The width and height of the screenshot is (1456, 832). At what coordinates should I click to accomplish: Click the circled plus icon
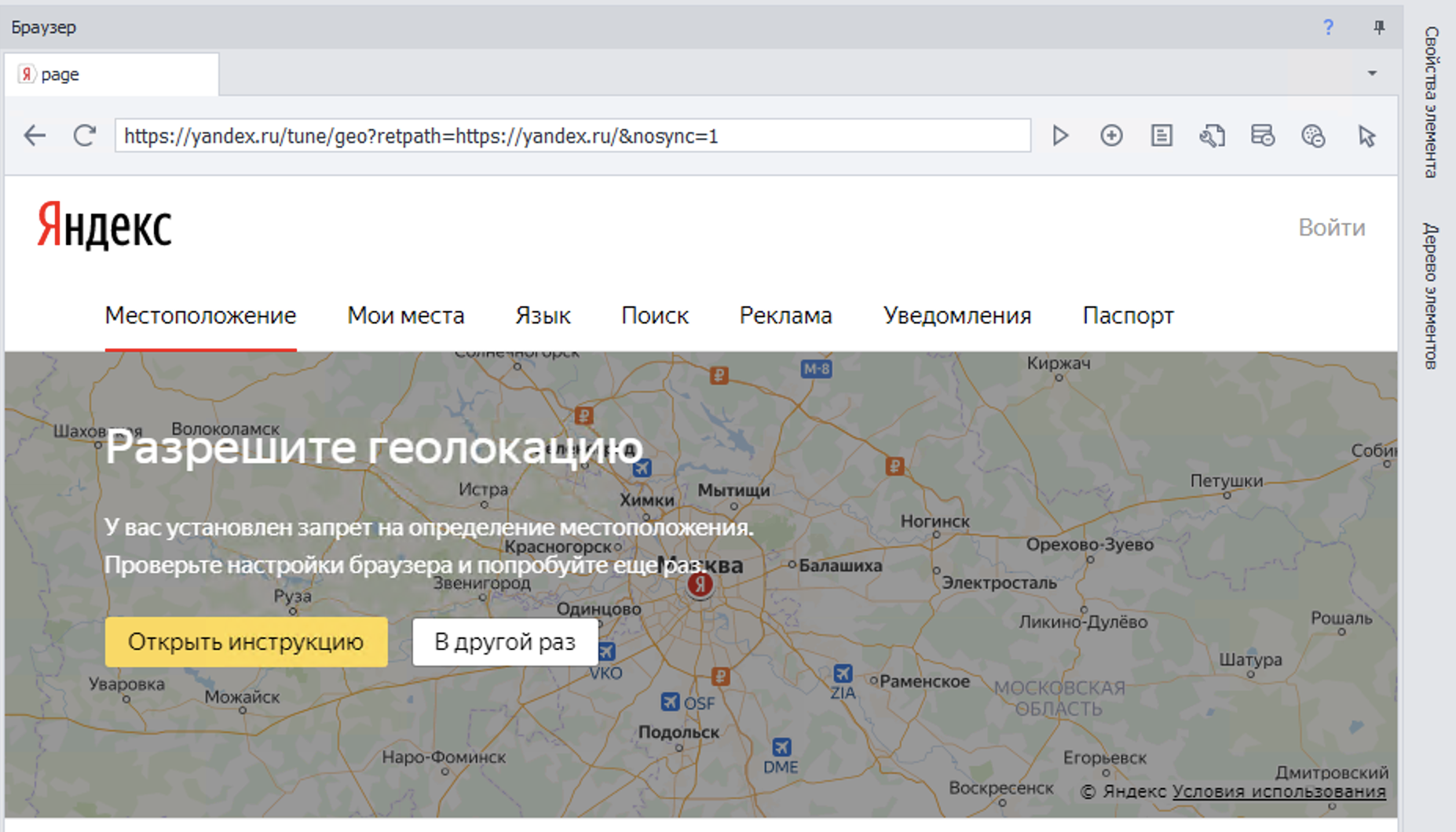click(x=1111, y=136)
